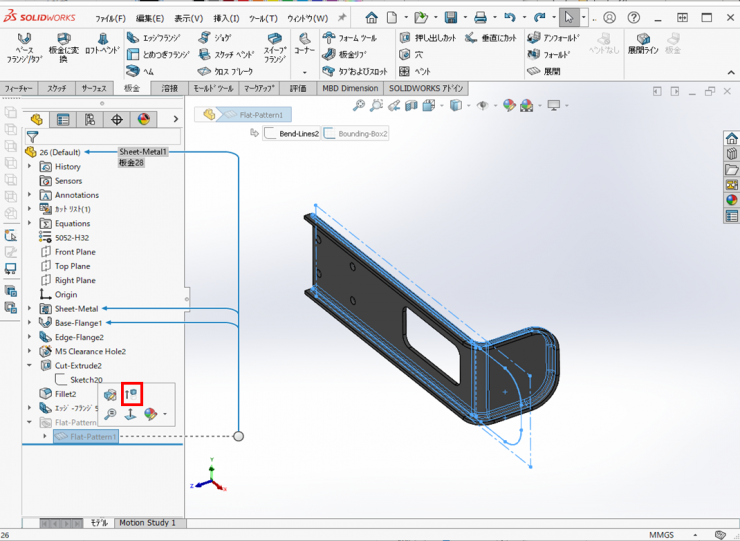Select Base-Flange1 in the feature tree
The image size is (740, 541).
(77, 323)
